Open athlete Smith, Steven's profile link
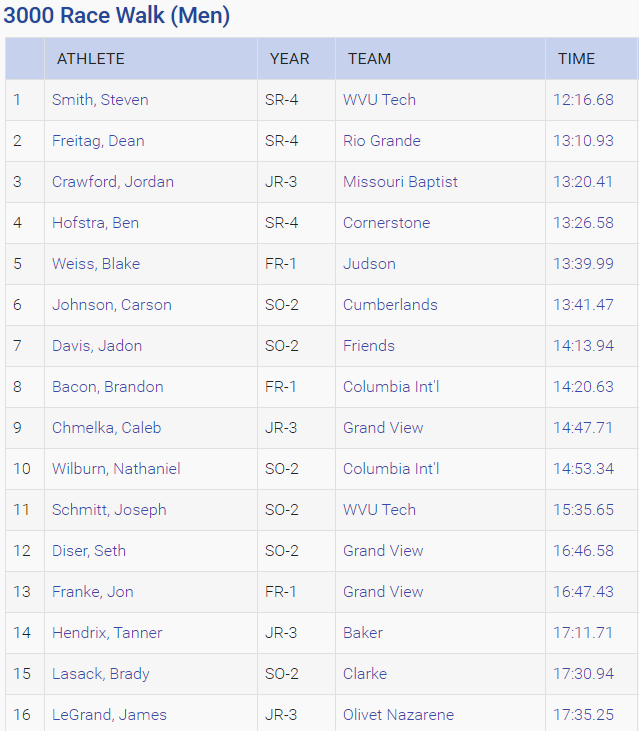The width and height of the screenshot is (639, 731). (100, 100)
